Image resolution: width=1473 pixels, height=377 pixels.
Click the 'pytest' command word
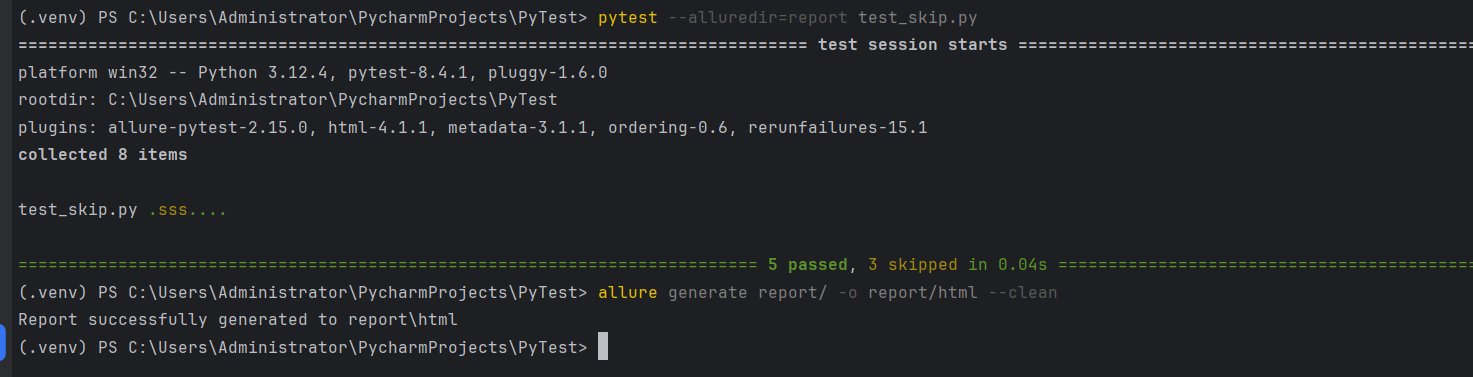pyautogui.click(x=627, y=18)
